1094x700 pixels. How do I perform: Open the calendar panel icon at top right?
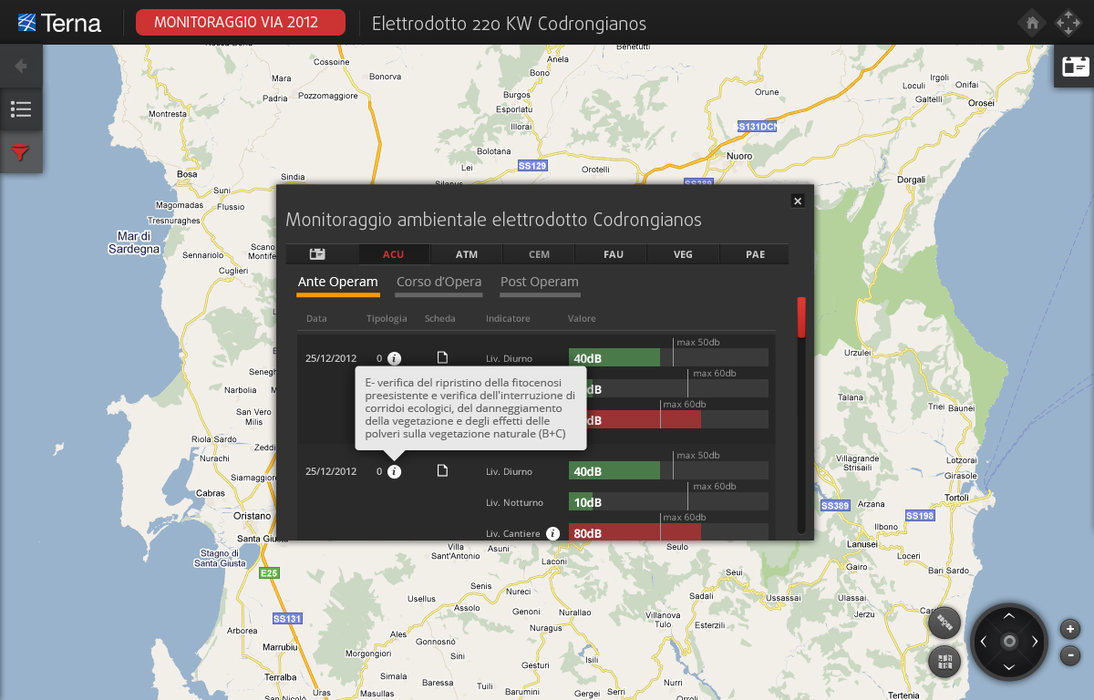[1075, 66]
